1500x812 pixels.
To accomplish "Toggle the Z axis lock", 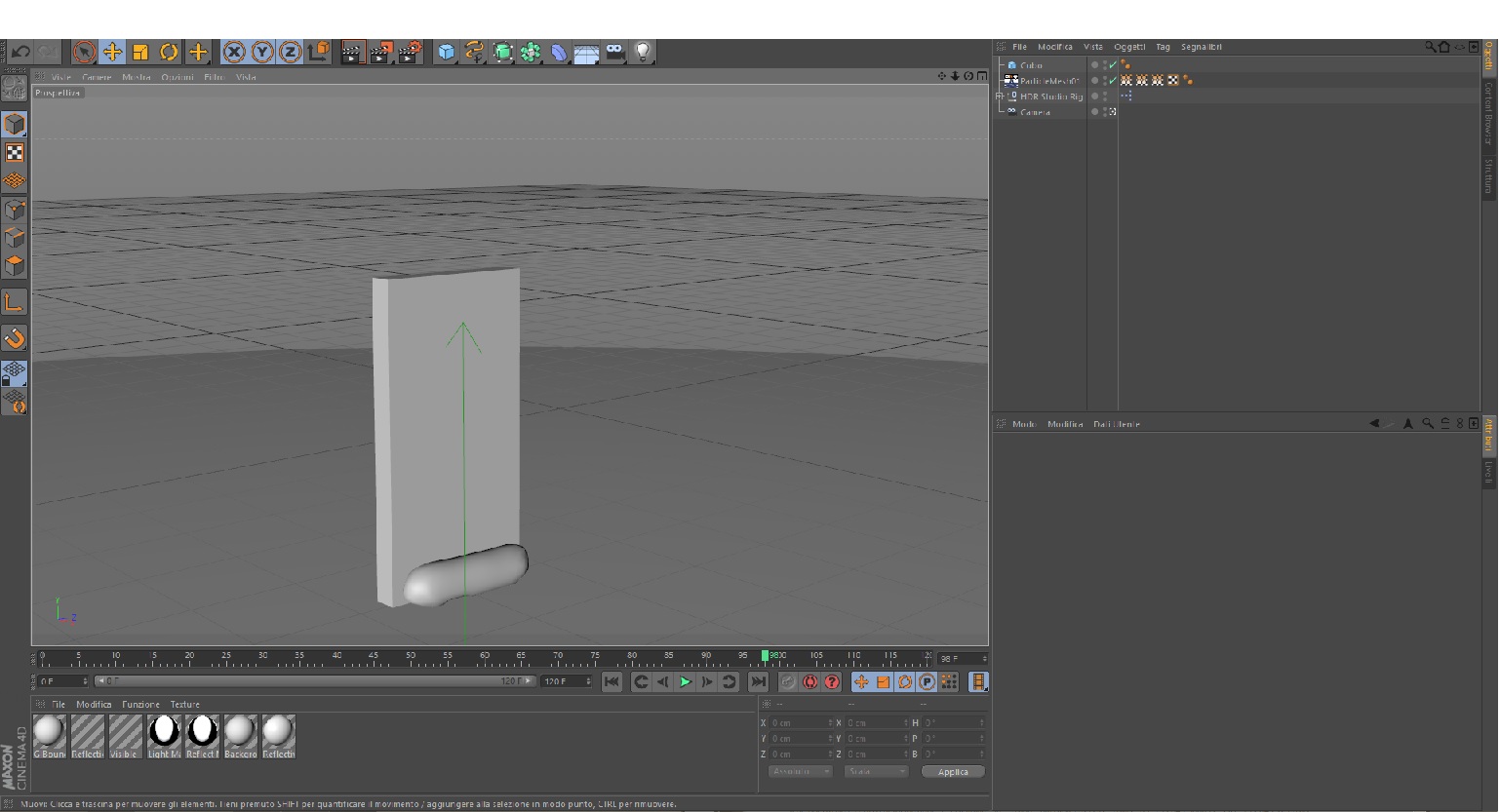I will 290,53.
